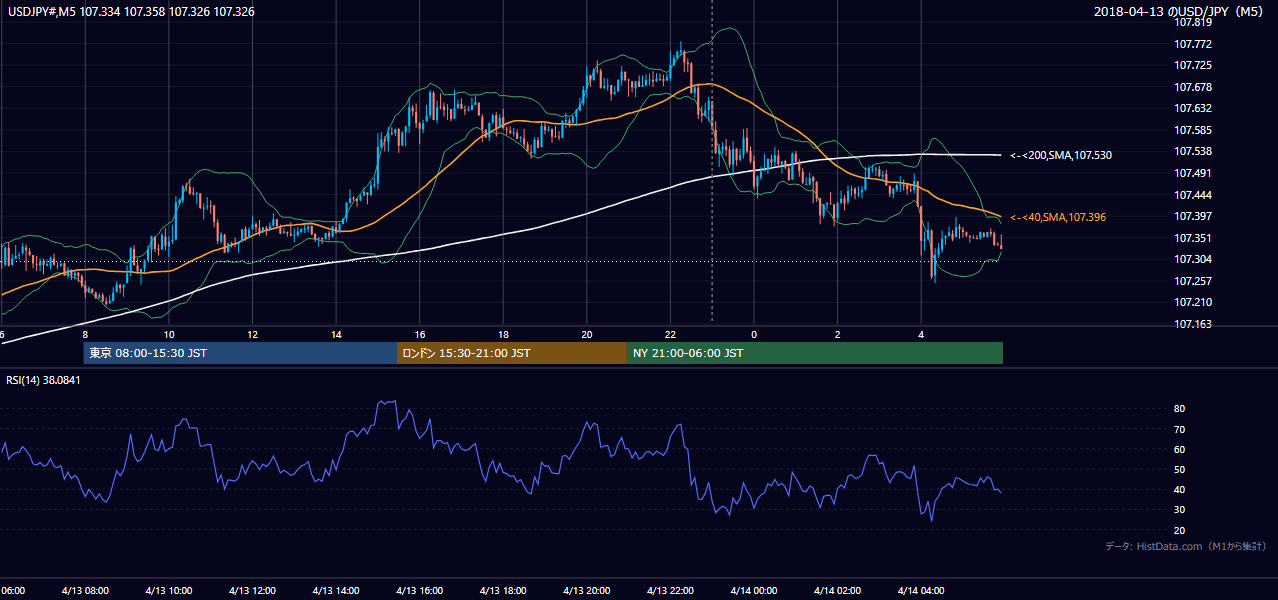
Task: Click price axis label 107.304
Action: [1195, 260]
